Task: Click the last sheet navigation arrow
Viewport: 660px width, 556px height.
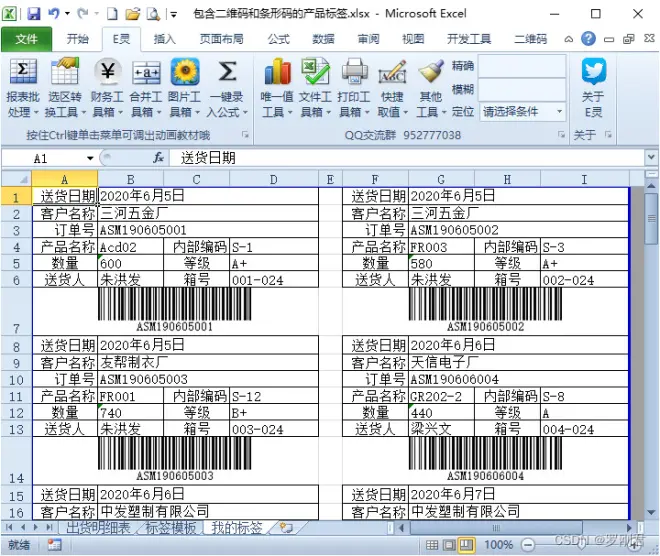Action: point(49,527)
